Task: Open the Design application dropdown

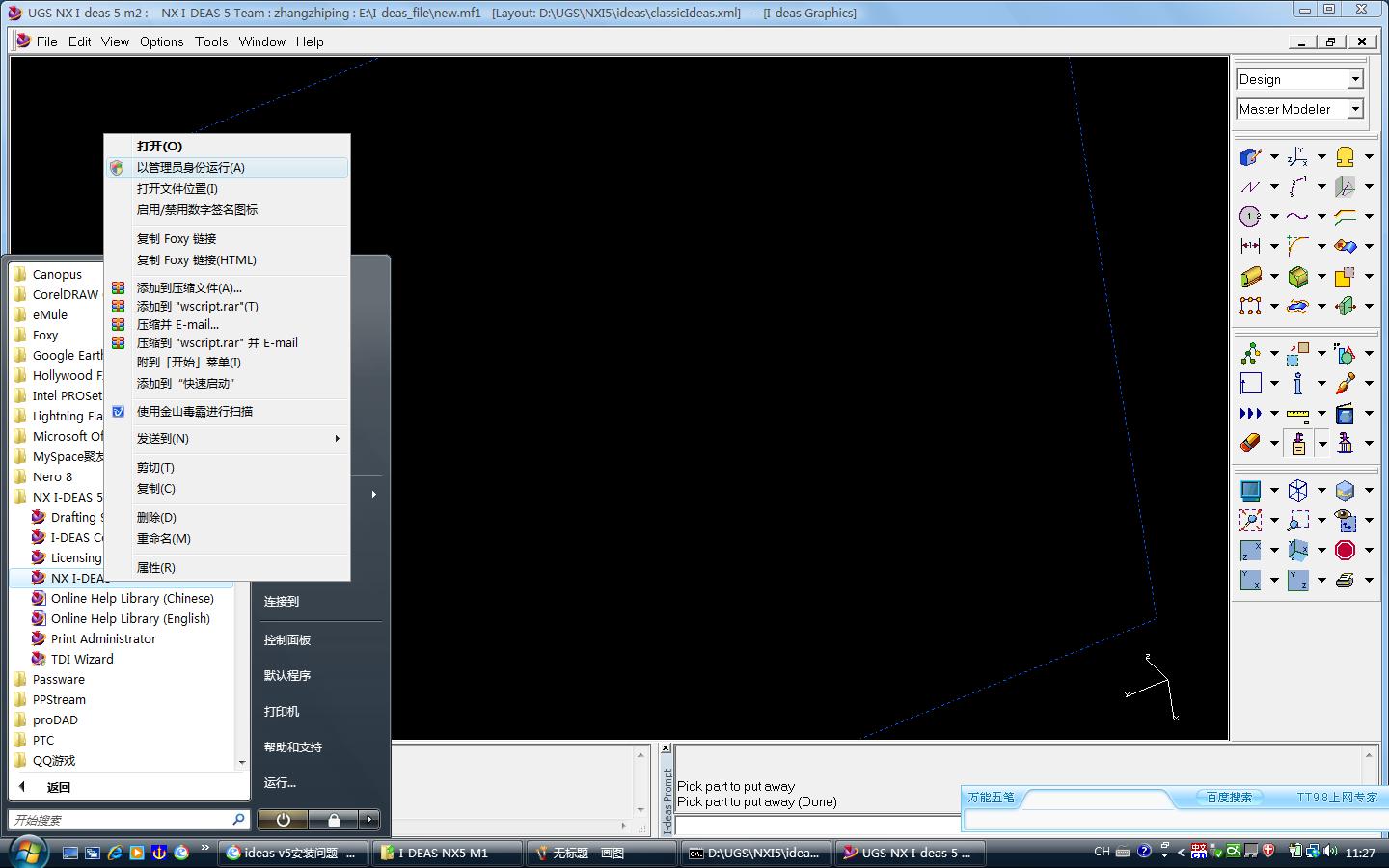Action: [x=1355, y=79]
